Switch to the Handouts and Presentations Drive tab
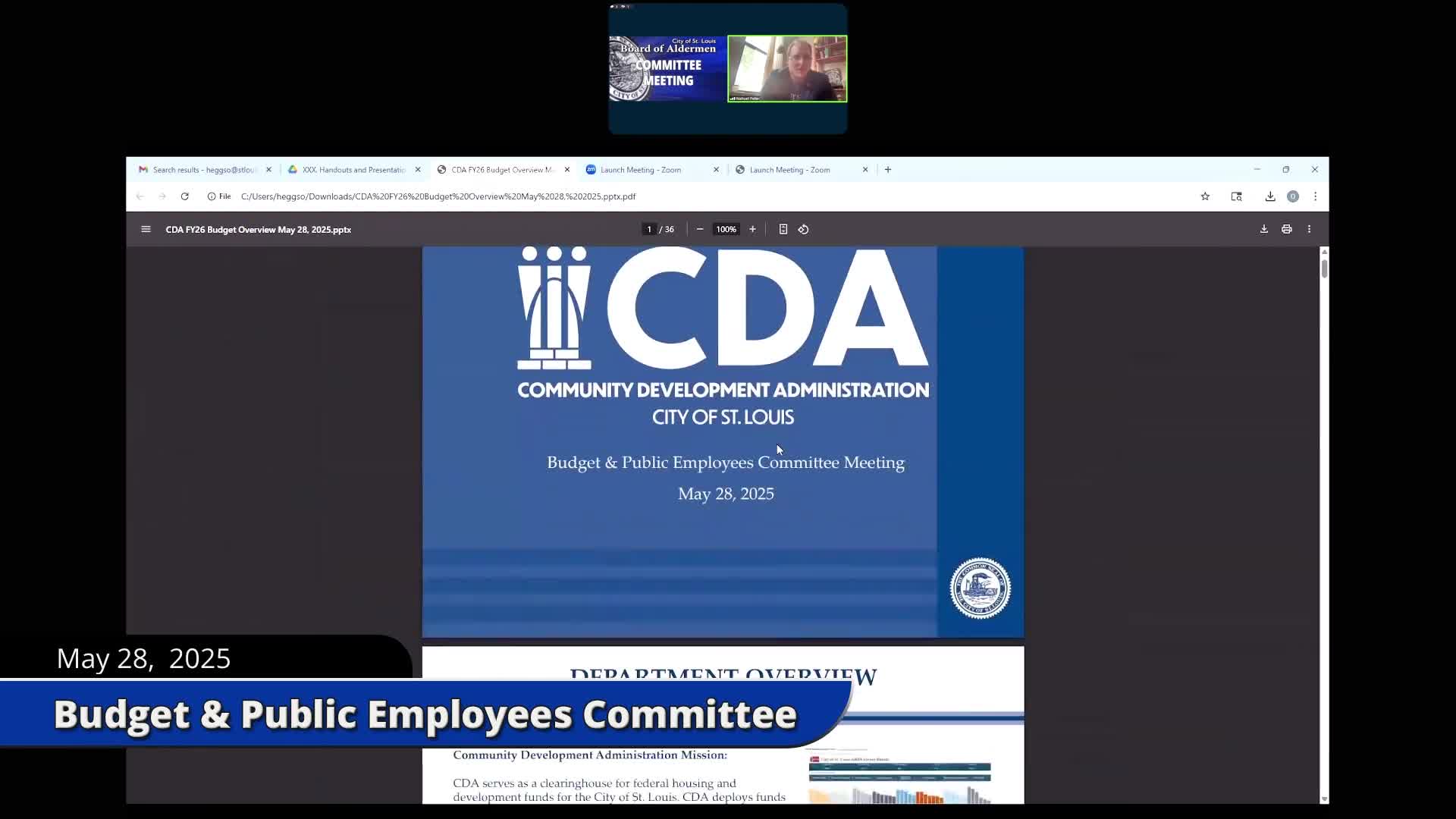Screen dimensions: 1456x819 (x=354, y=170)
